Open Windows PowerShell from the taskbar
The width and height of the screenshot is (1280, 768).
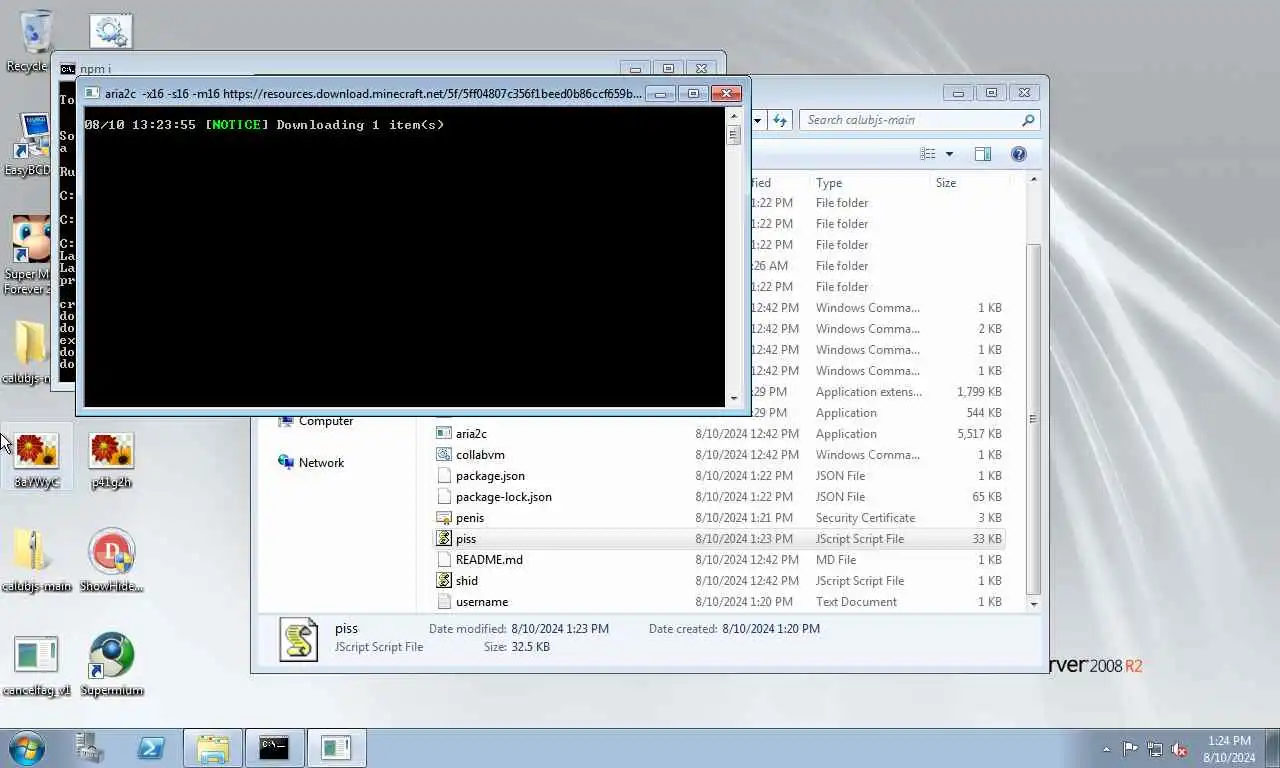pyautogui.click(x=151, y=748)
